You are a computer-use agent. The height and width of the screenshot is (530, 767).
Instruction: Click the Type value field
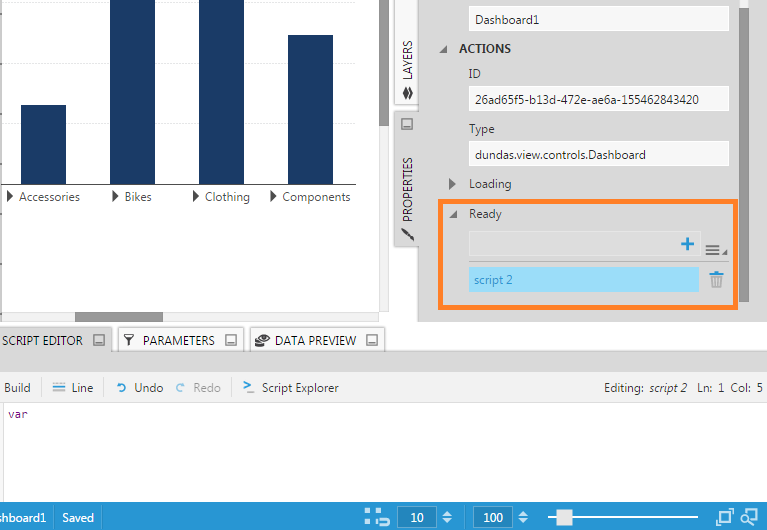599,154
